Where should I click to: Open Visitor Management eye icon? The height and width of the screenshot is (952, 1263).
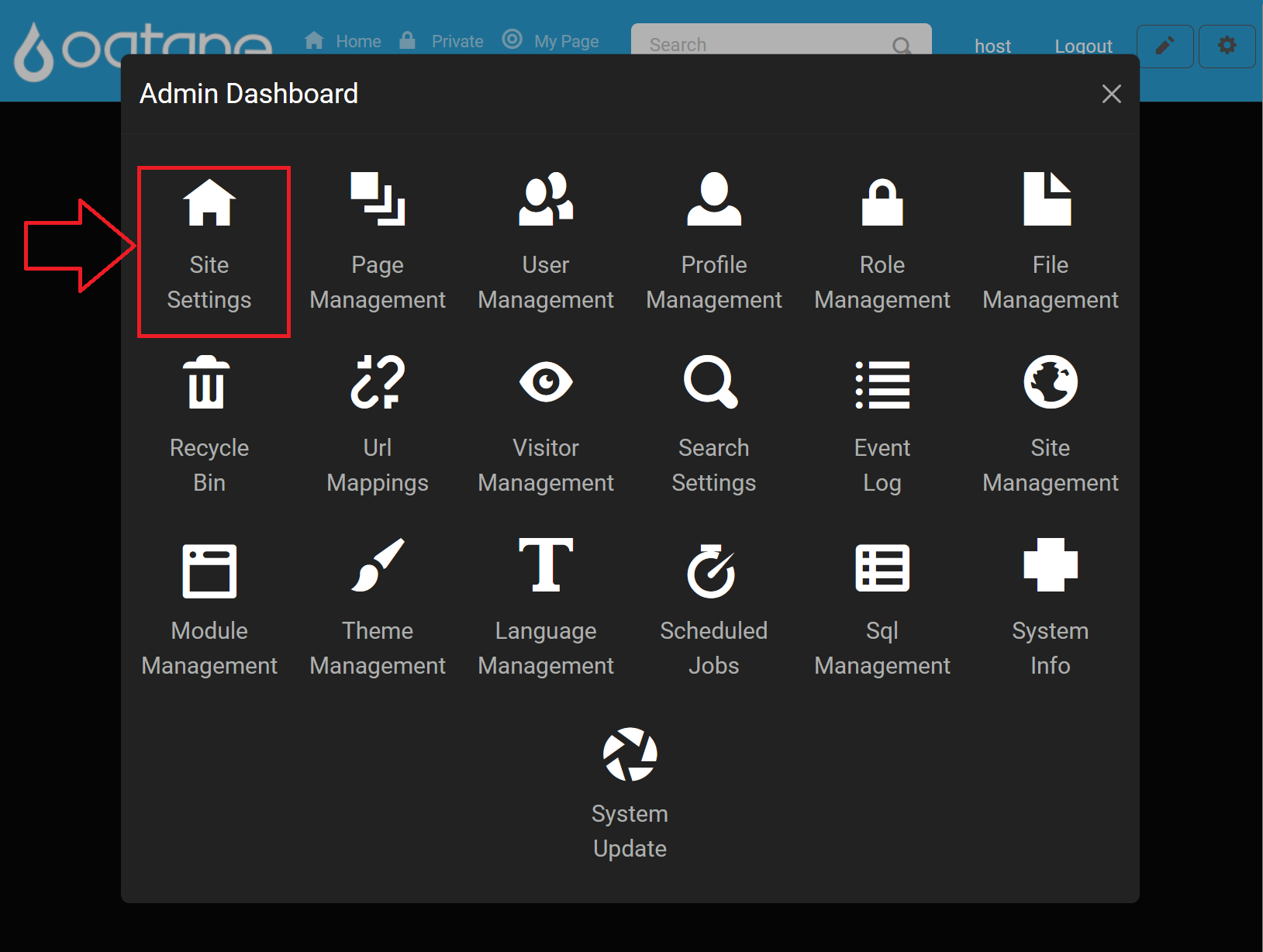point(546,382)
